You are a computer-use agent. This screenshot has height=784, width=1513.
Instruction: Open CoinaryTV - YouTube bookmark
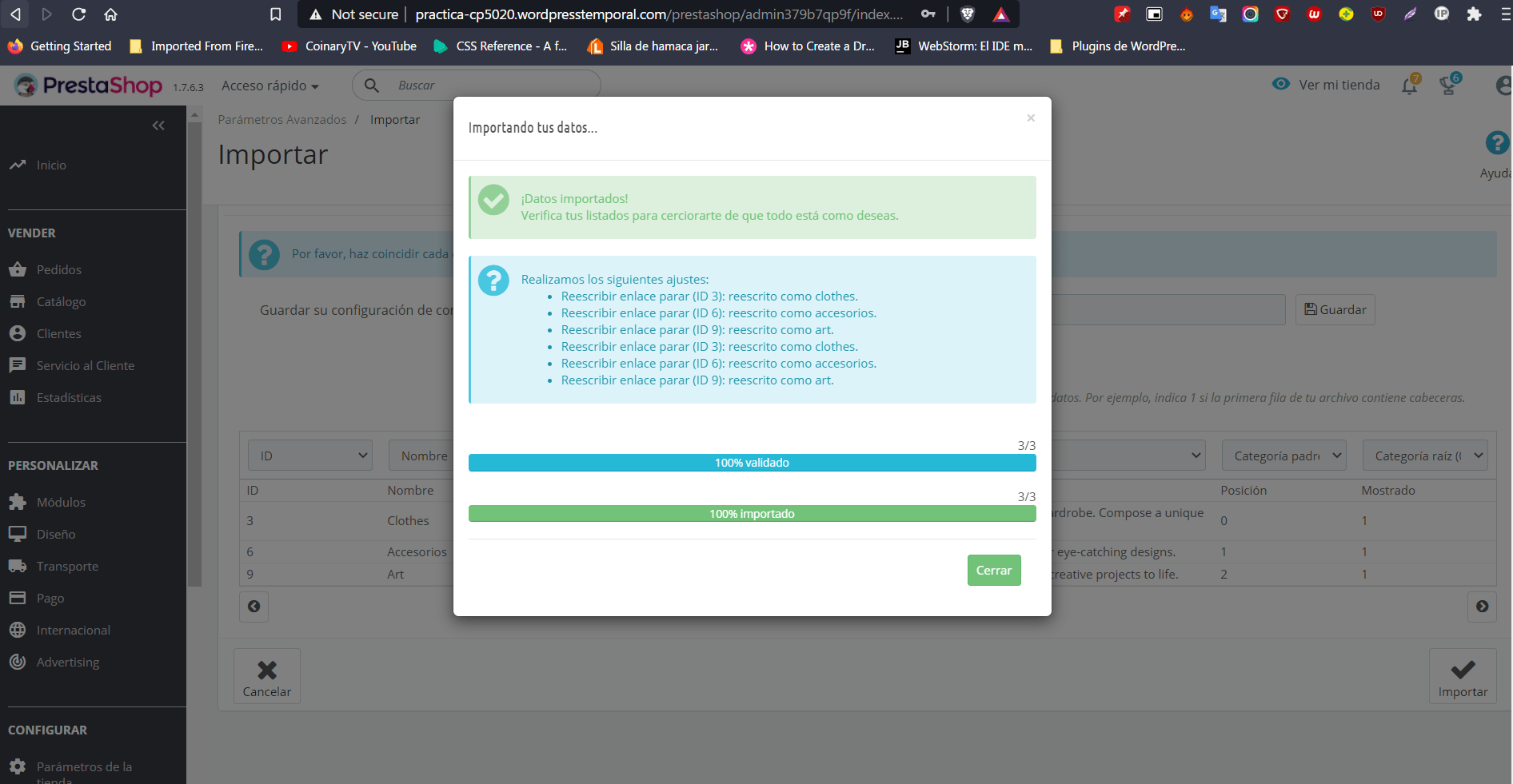[349, 46]
